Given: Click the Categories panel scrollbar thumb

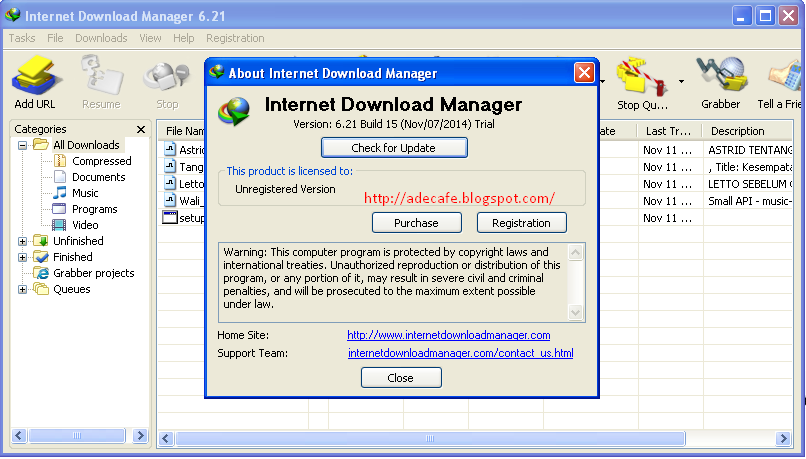Looking at the screenshot, I should pyautogui.click(x=77, y=436).
